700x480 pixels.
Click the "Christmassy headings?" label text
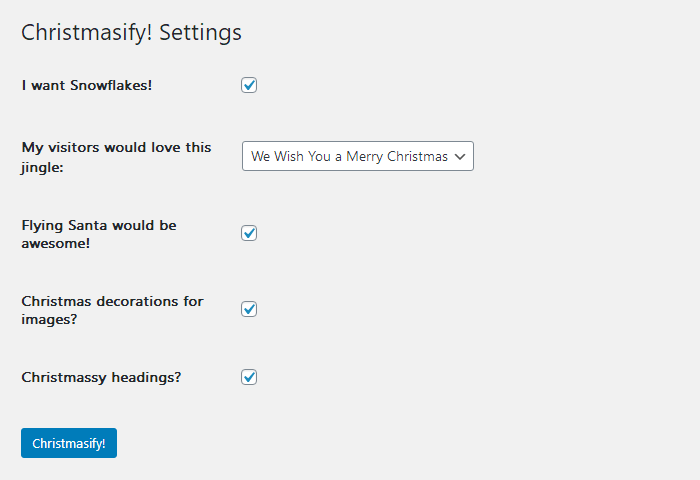click(x=101, y=377)
